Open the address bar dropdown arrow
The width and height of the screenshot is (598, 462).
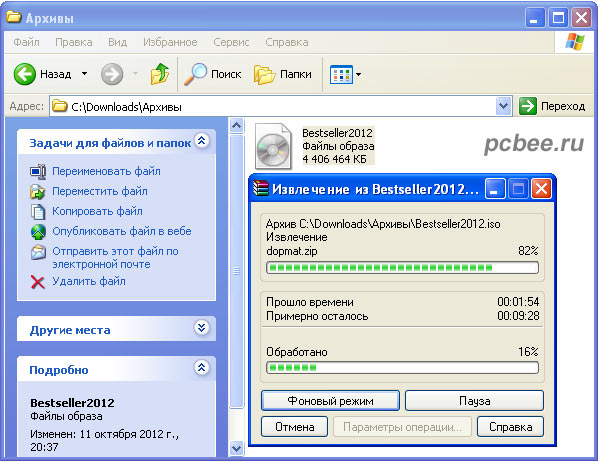(x=503, y=106)
